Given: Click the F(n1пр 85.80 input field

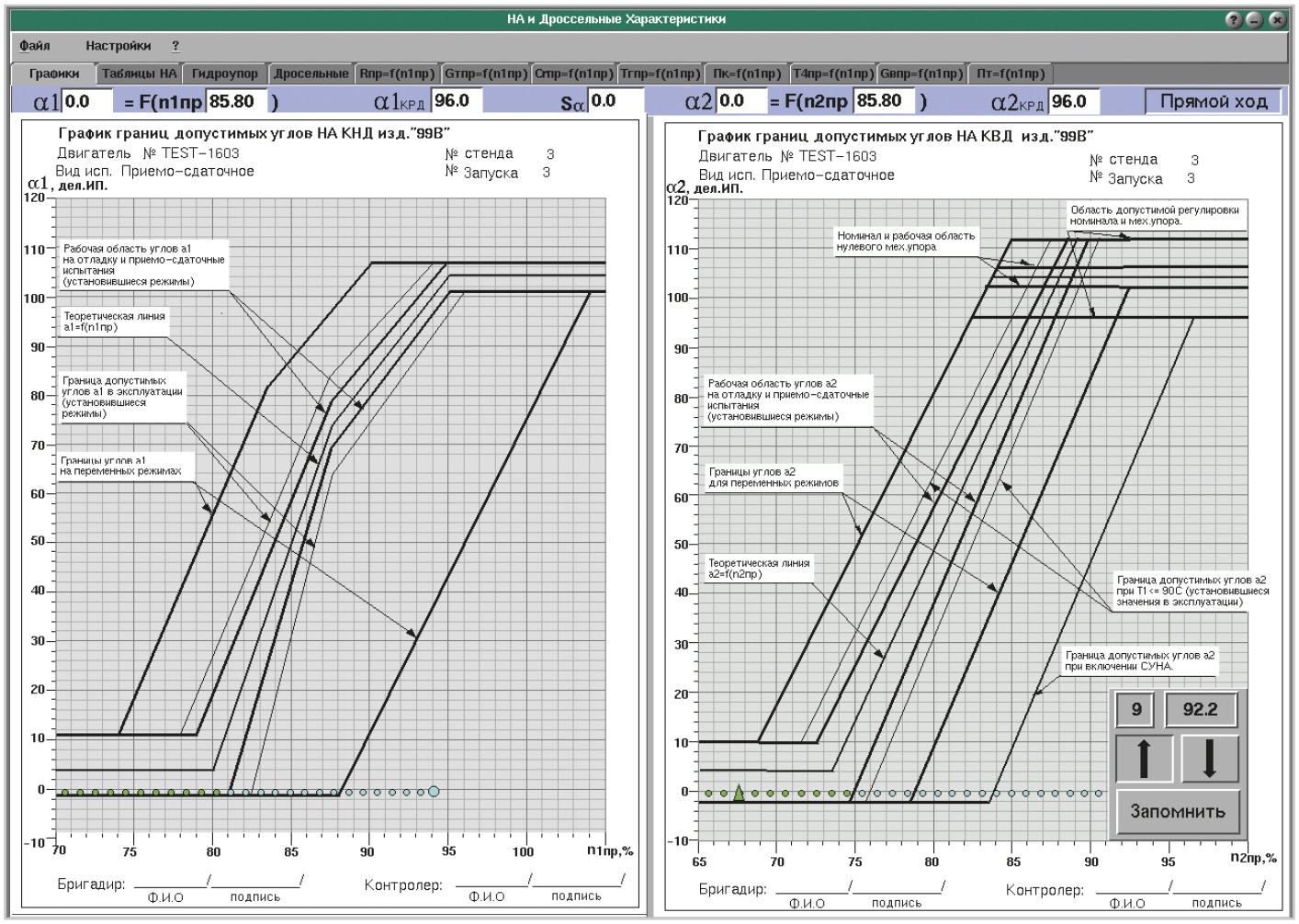Looking at the screenshot, I should (x=237, y=101).
